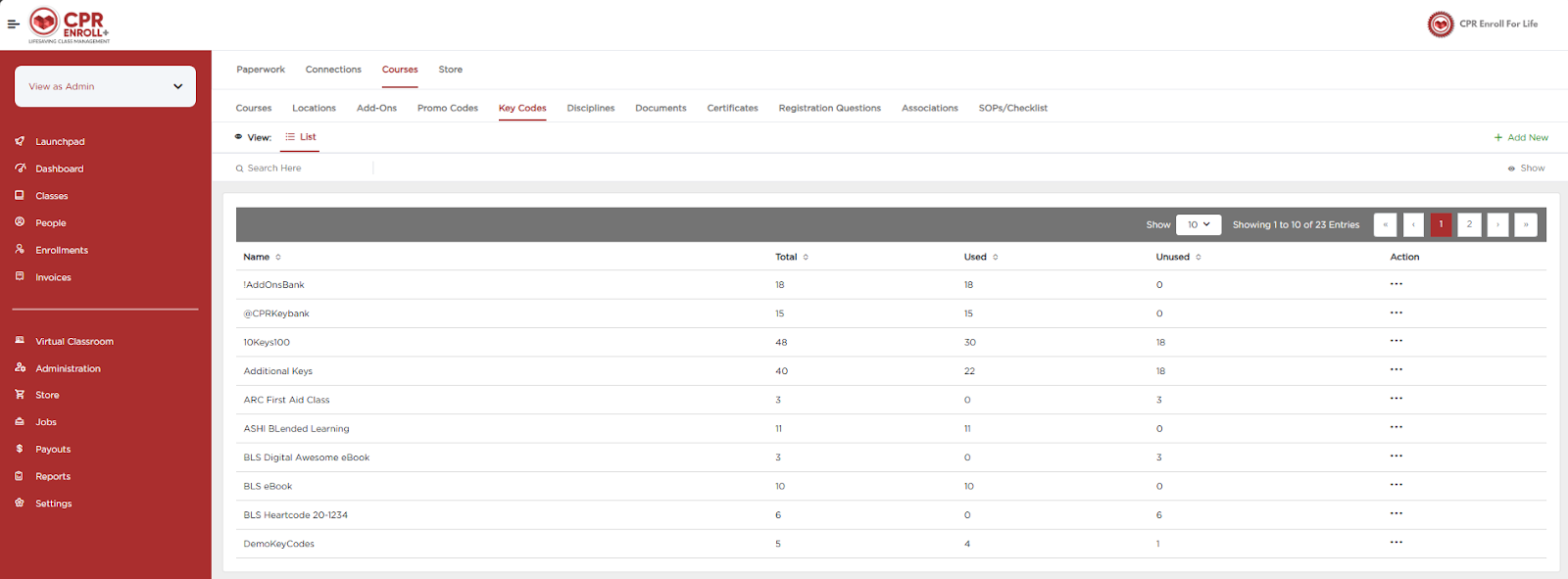Toggle the Show filters eye control
The image size is (1568, 579).
click(1526, 169)
